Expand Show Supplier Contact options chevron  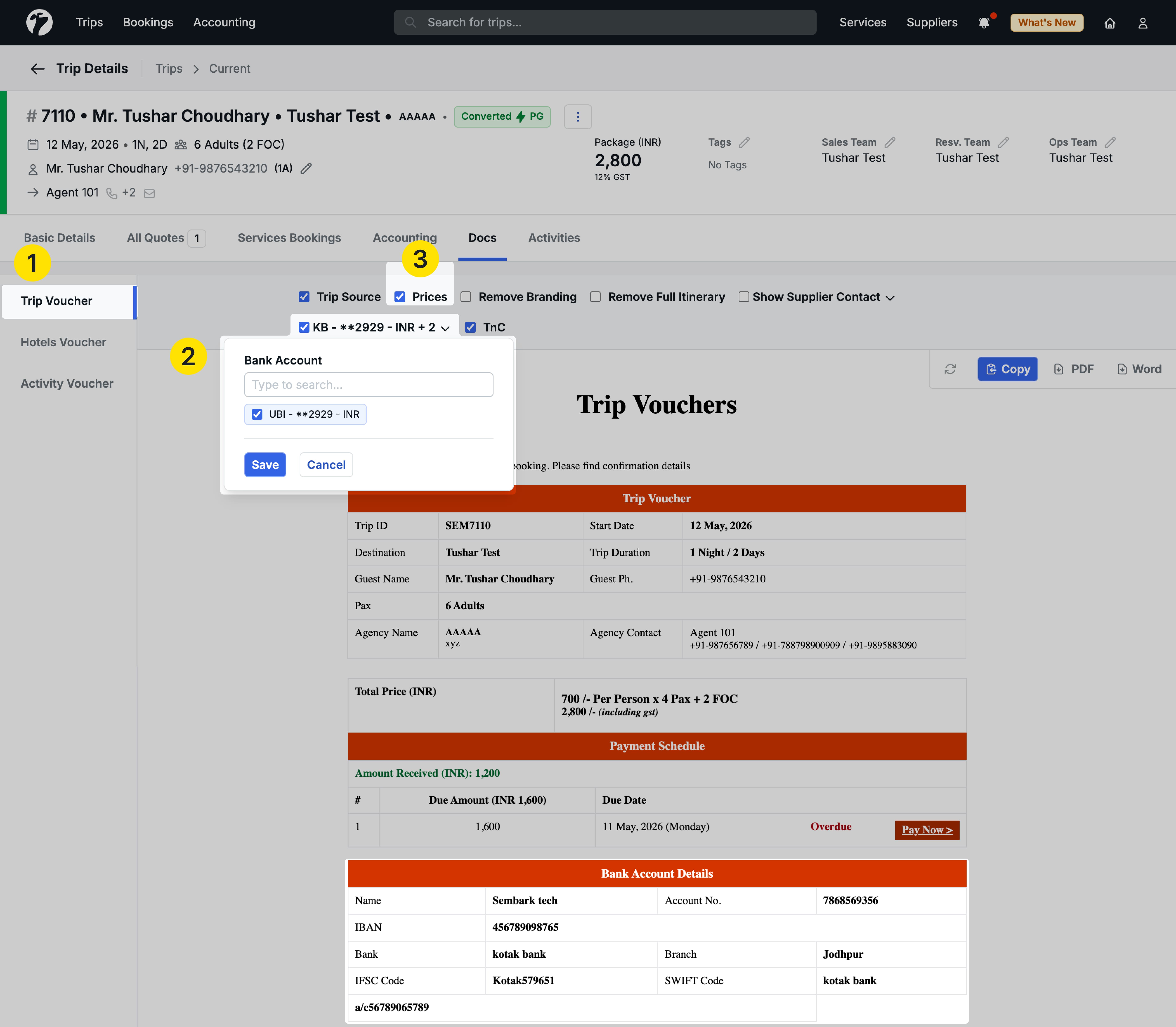tap(890, 298)
